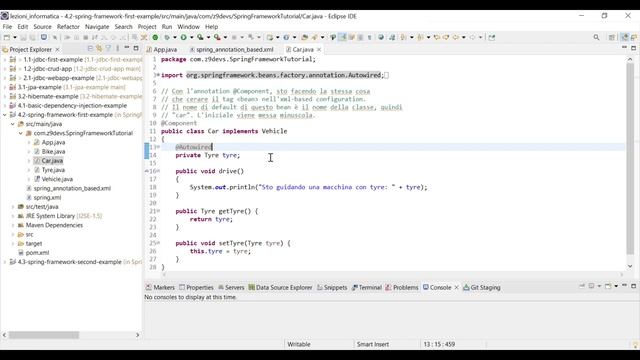The width and height of the screenshot is (640, 360).
Task: Switch to the Problems tab
Action: coord(402,287)
